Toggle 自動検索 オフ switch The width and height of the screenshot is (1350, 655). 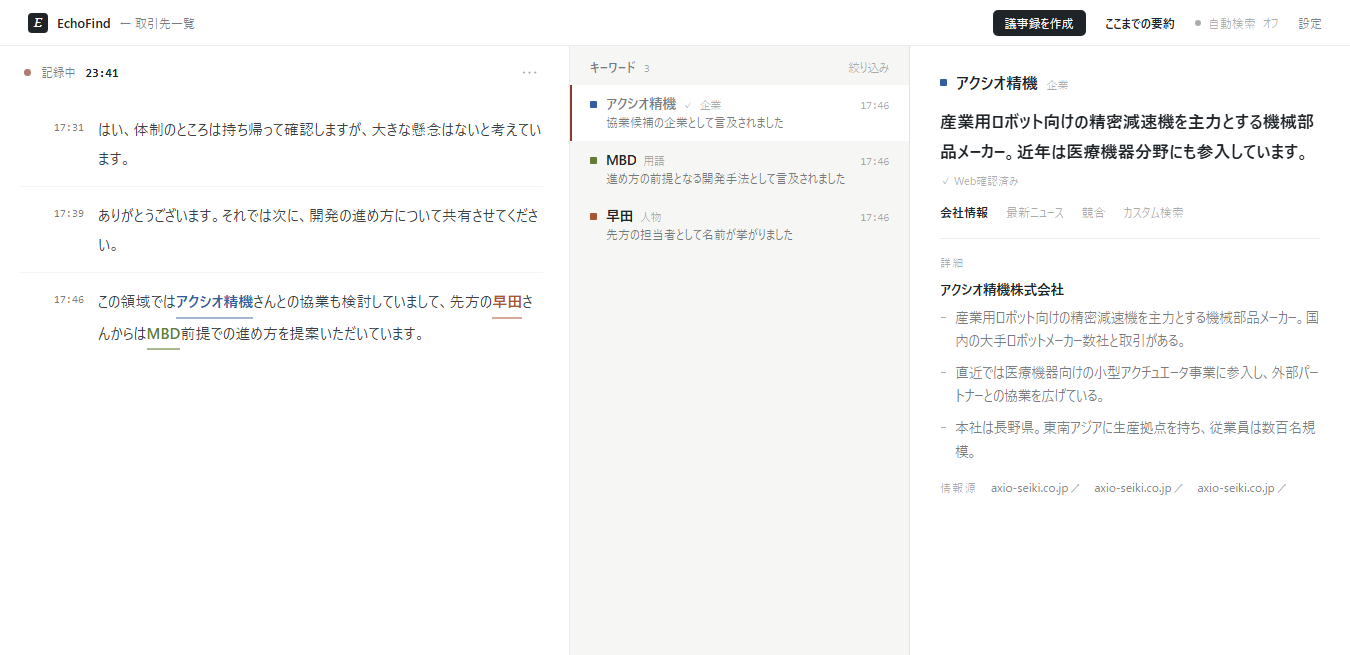1236,23
